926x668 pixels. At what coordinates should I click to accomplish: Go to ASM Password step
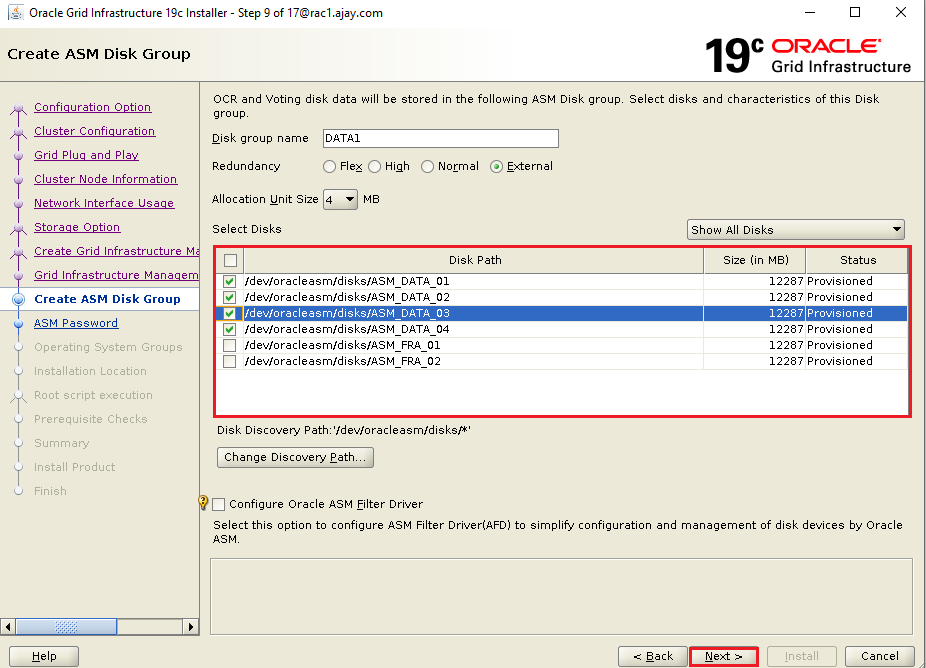point(76,323)
